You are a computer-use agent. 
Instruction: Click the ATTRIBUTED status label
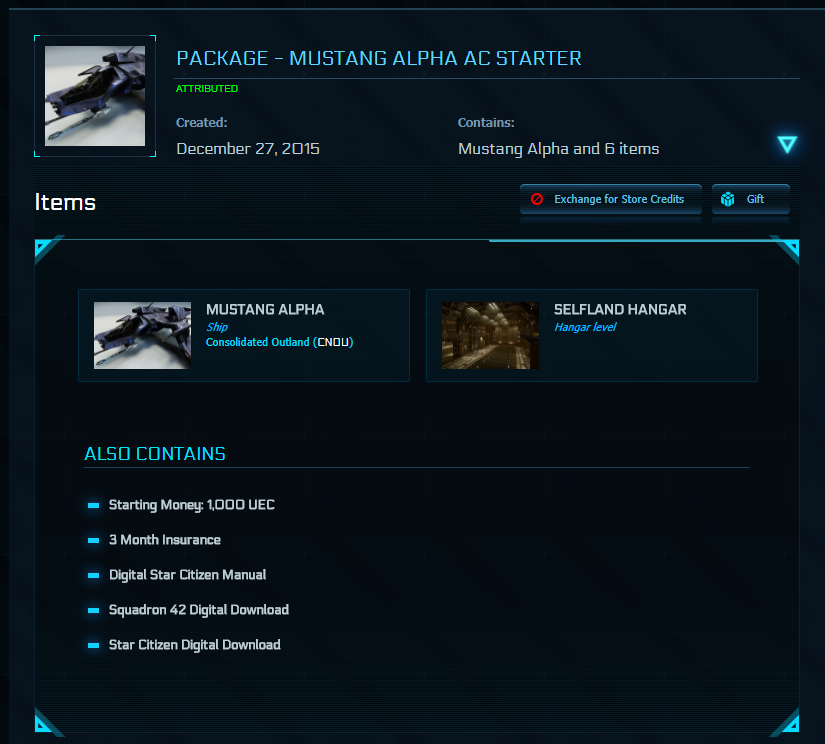tap(207, 88)
